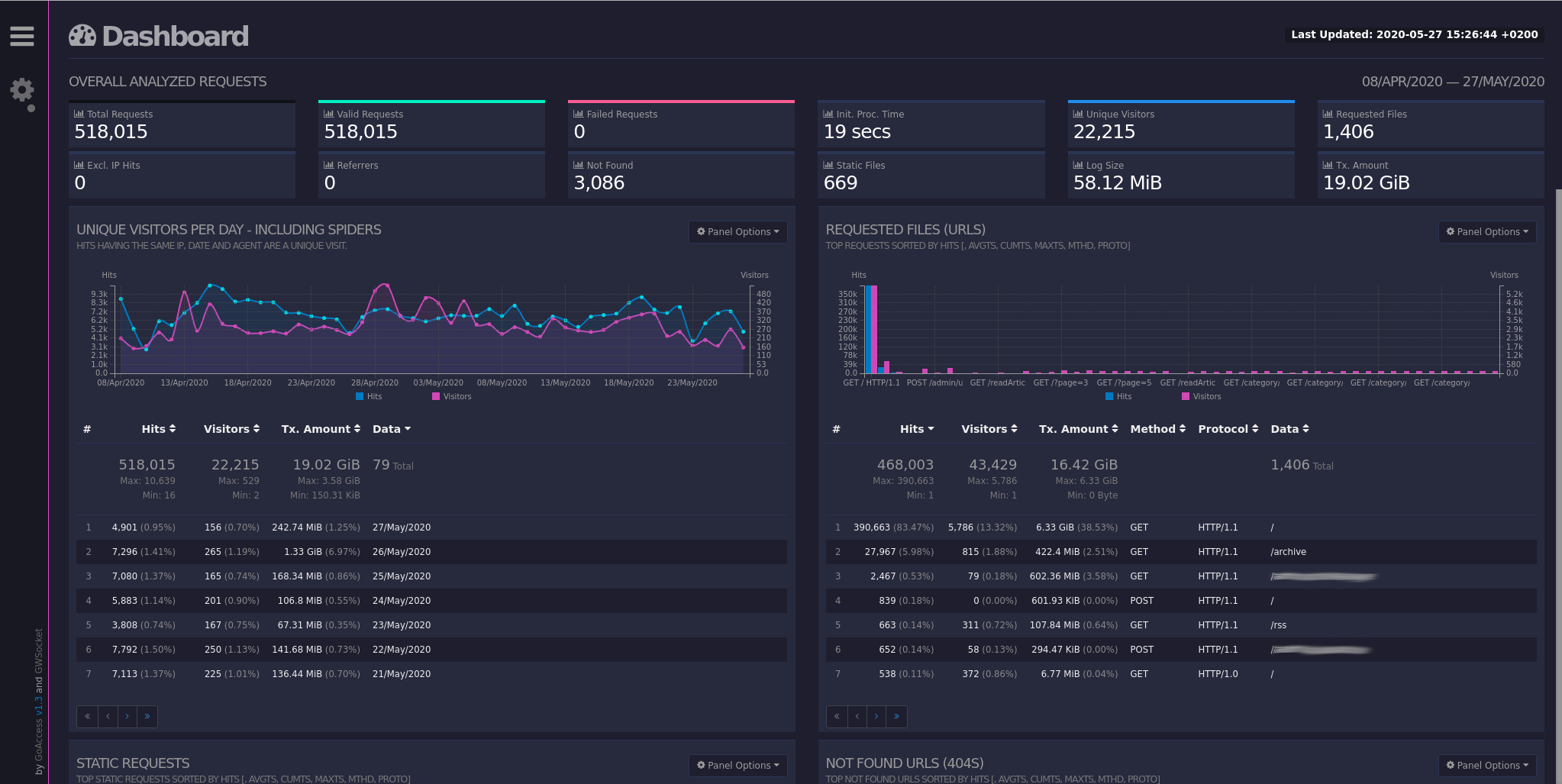
Task: Toggle Hits legend in unique visitors chart
Action: pyautogui.click(x=369, y=396)
